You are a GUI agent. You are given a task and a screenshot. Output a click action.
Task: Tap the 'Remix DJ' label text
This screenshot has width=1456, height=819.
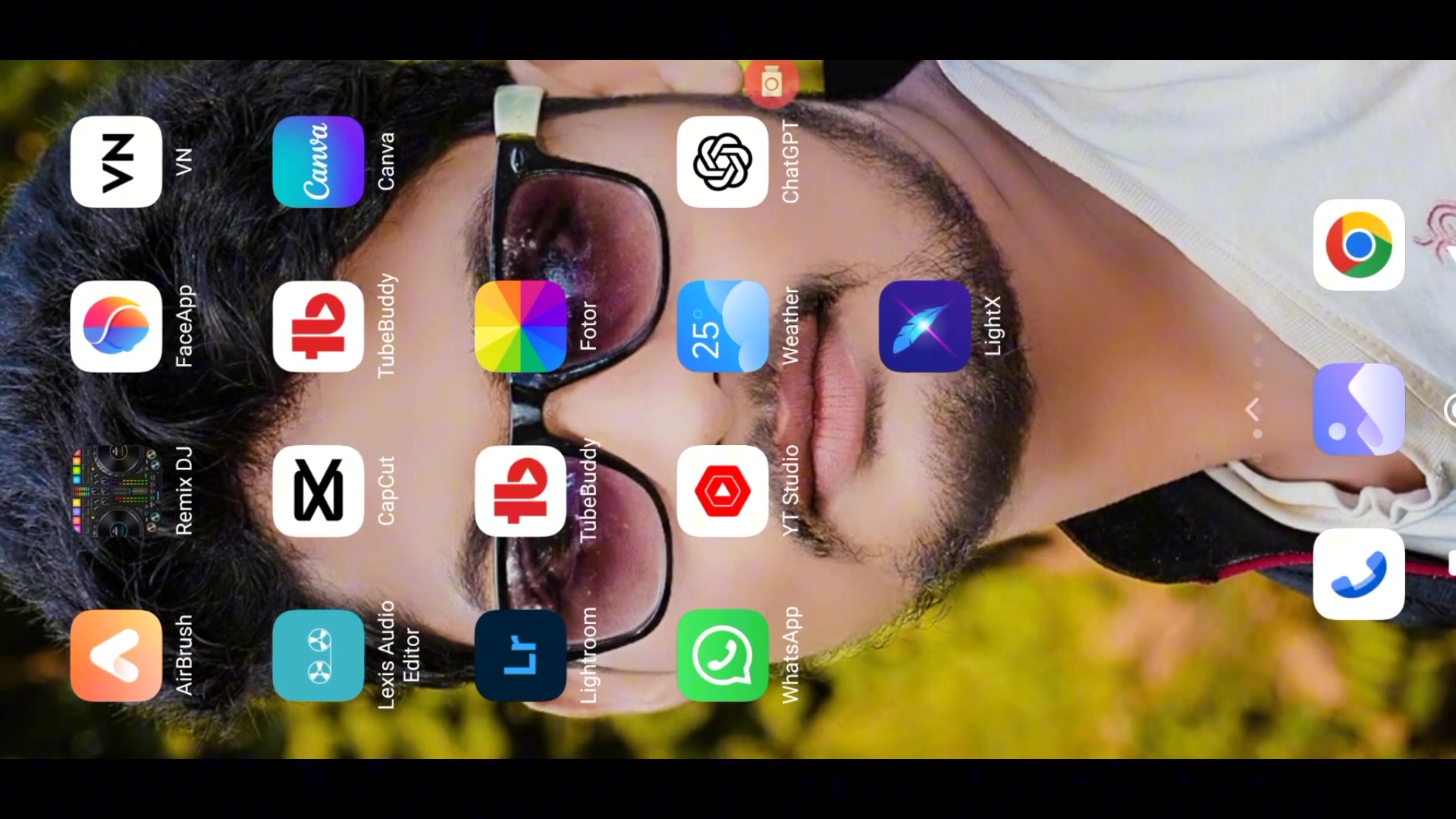pyautogui.click(x=184, y=491)
